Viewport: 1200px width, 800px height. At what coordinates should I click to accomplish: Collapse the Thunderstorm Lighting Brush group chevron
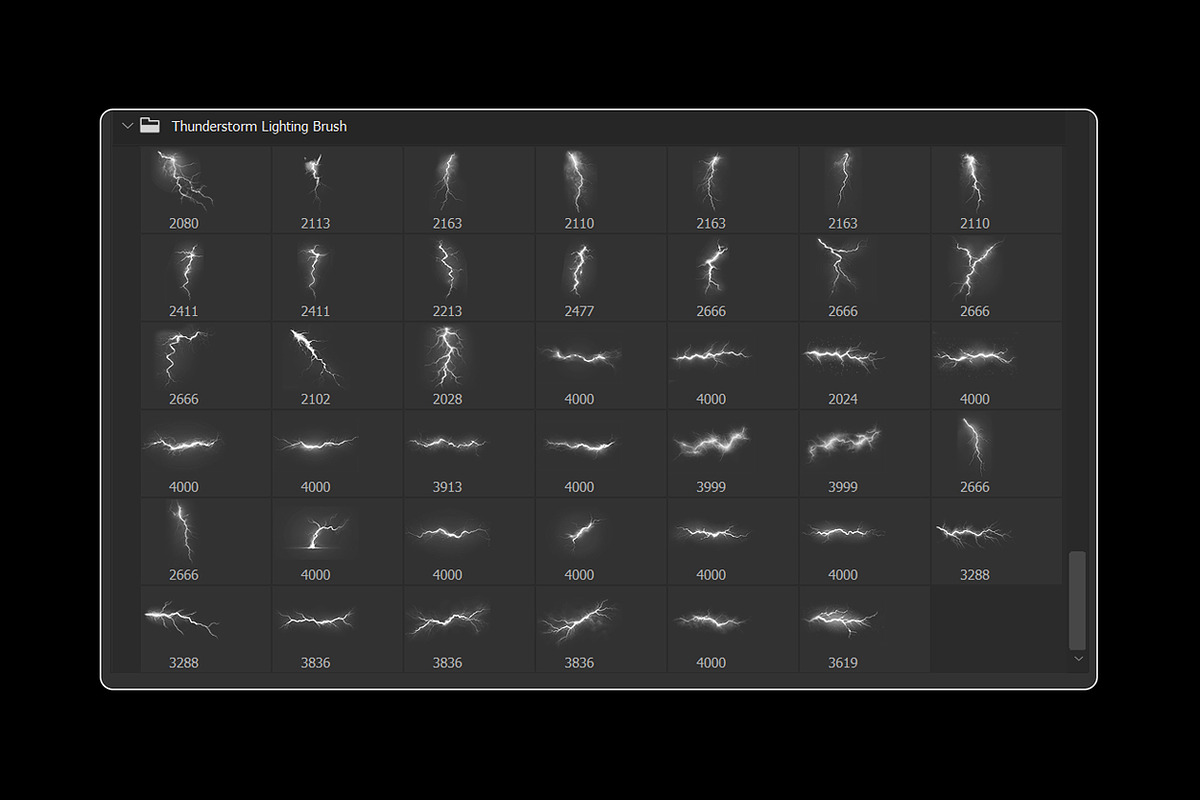(x=127, y=126)
